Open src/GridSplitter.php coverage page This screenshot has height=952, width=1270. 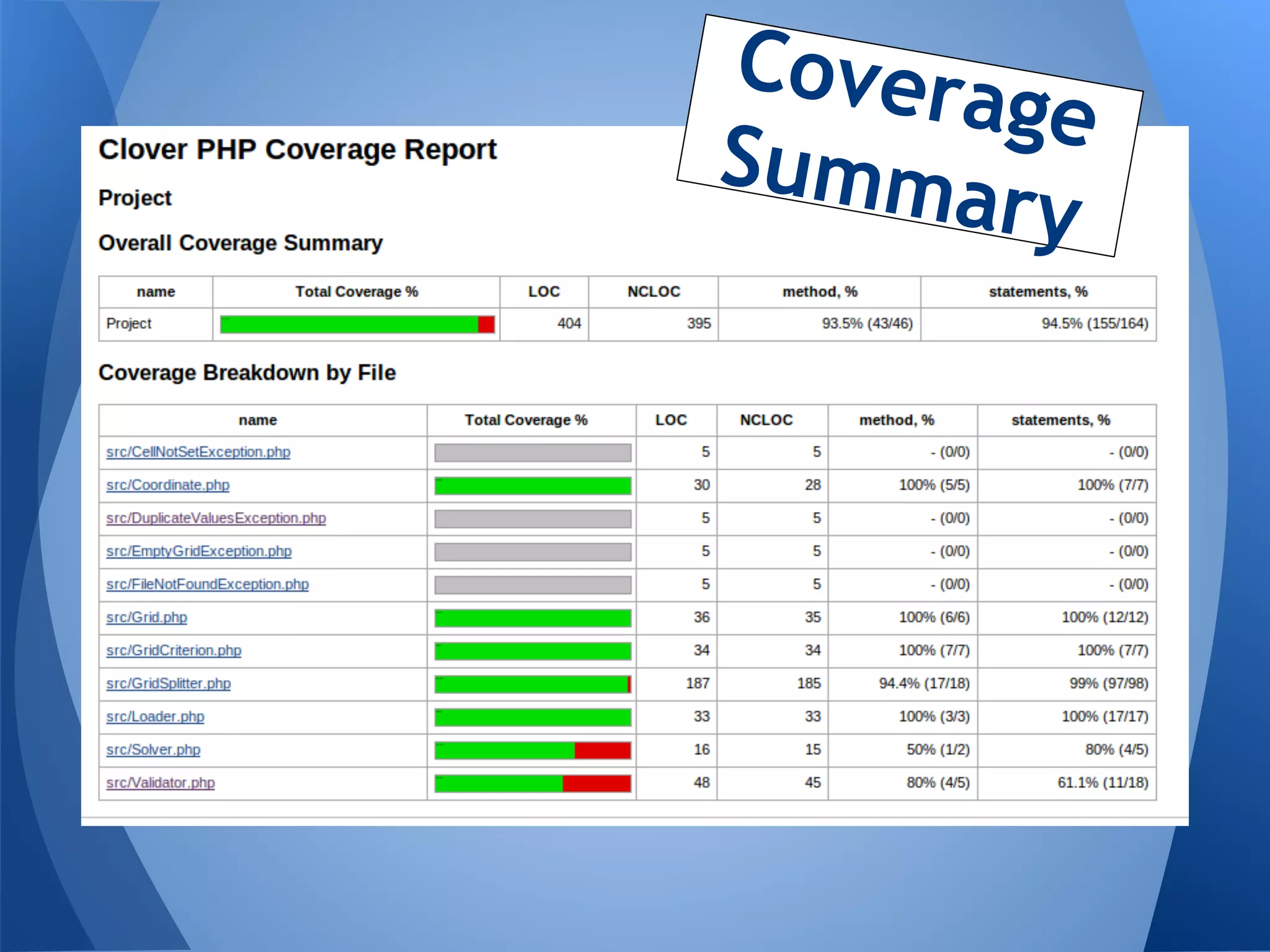coord(168,683)
